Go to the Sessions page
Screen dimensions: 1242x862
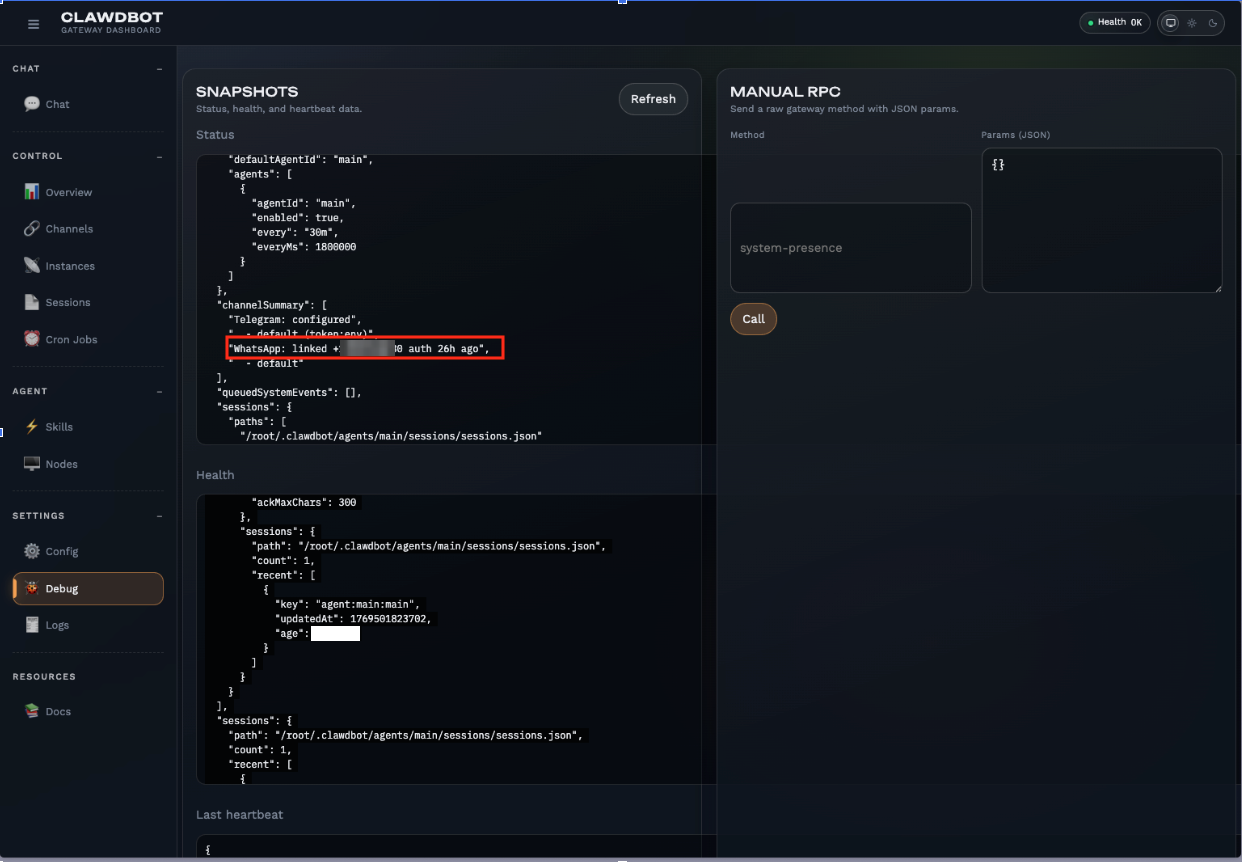tap(88, 302)
